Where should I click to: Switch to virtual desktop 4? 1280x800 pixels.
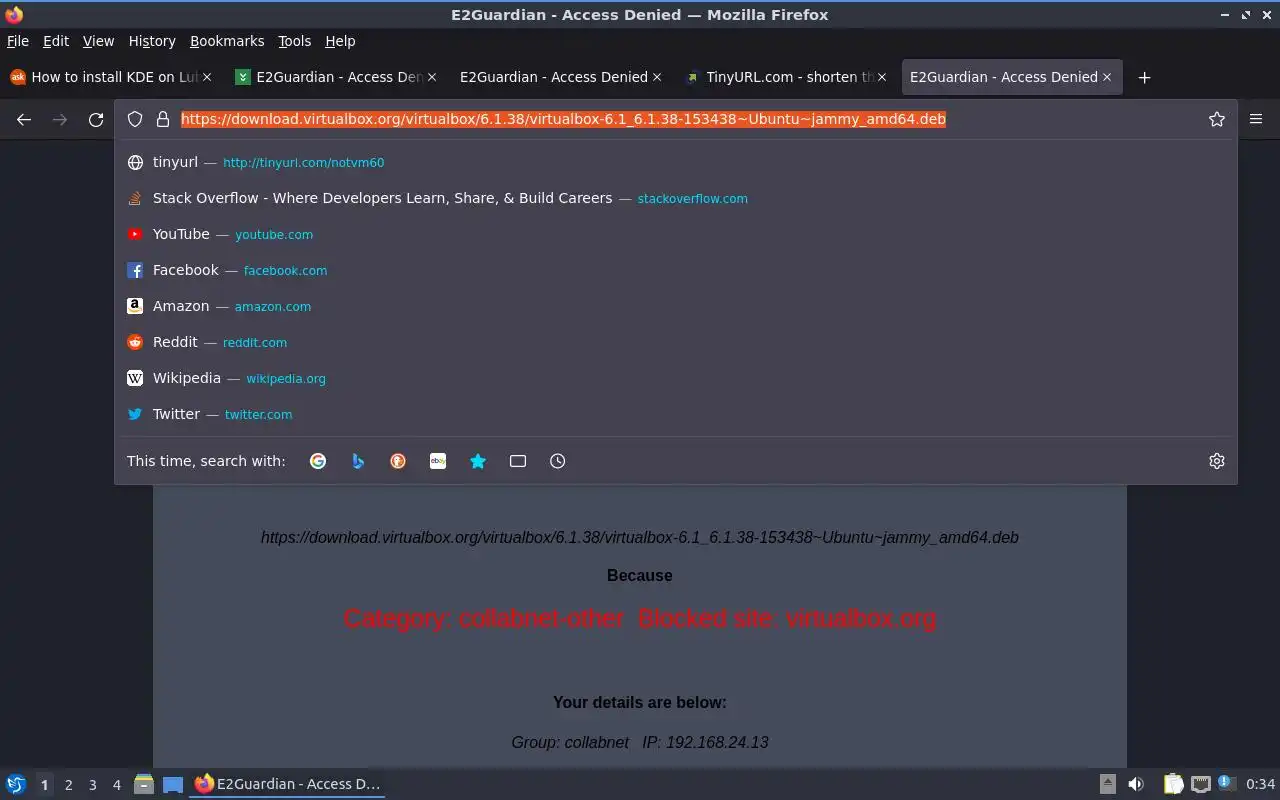[x=116, y=785]
